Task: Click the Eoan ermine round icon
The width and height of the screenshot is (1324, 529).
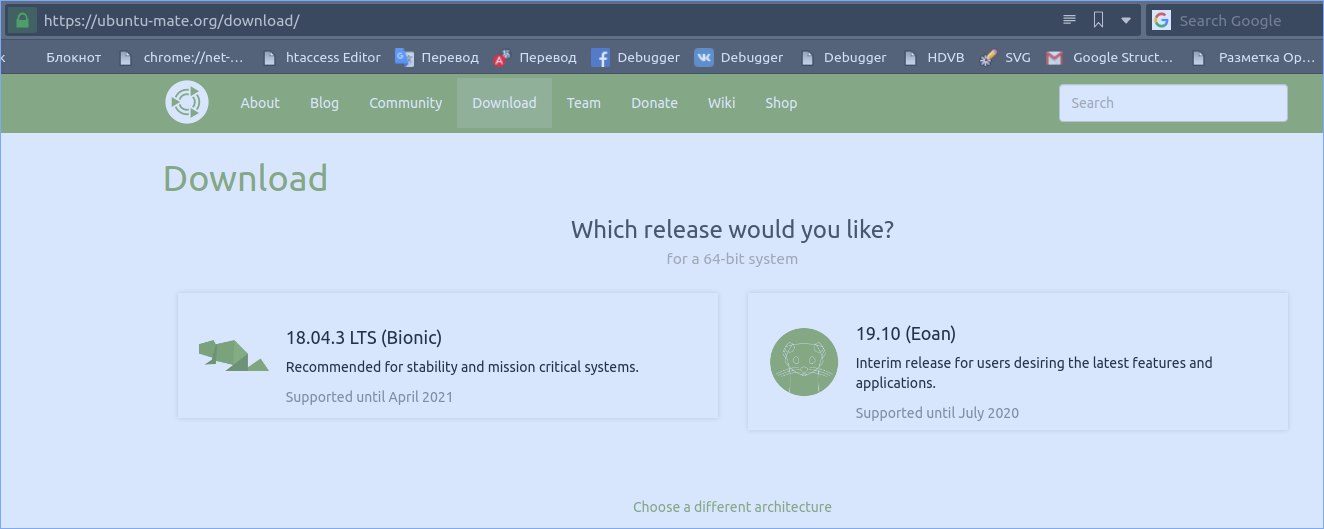Action: point(804,362)
